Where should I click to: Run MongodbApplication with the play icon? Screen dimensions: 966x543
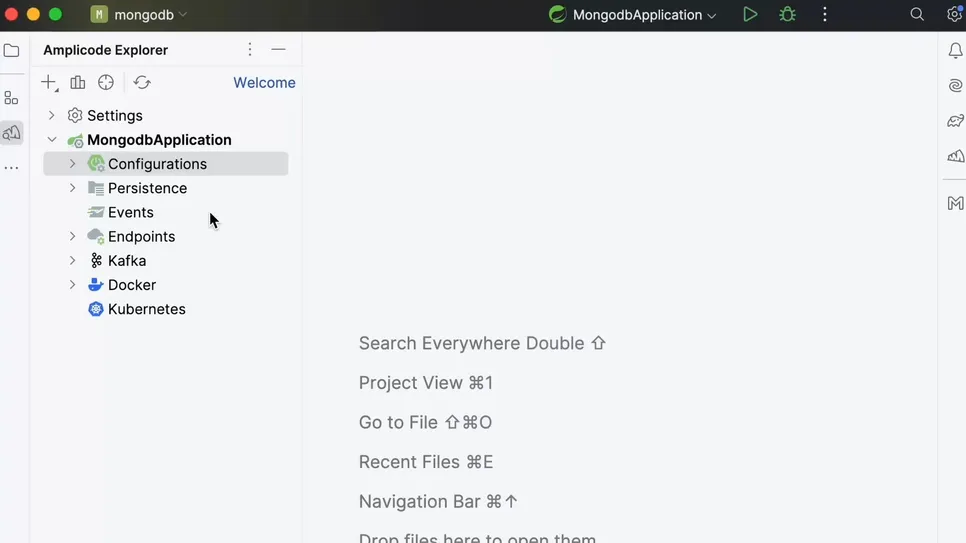coord(750,14)
